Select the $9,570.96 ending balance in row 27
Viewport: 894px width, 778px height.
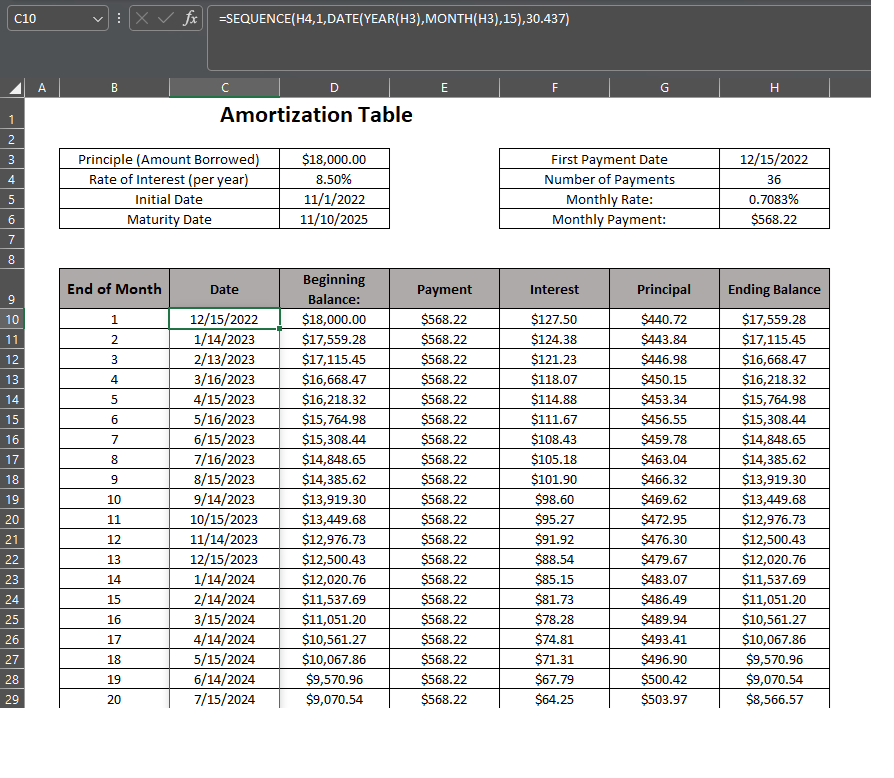(774, 659)
